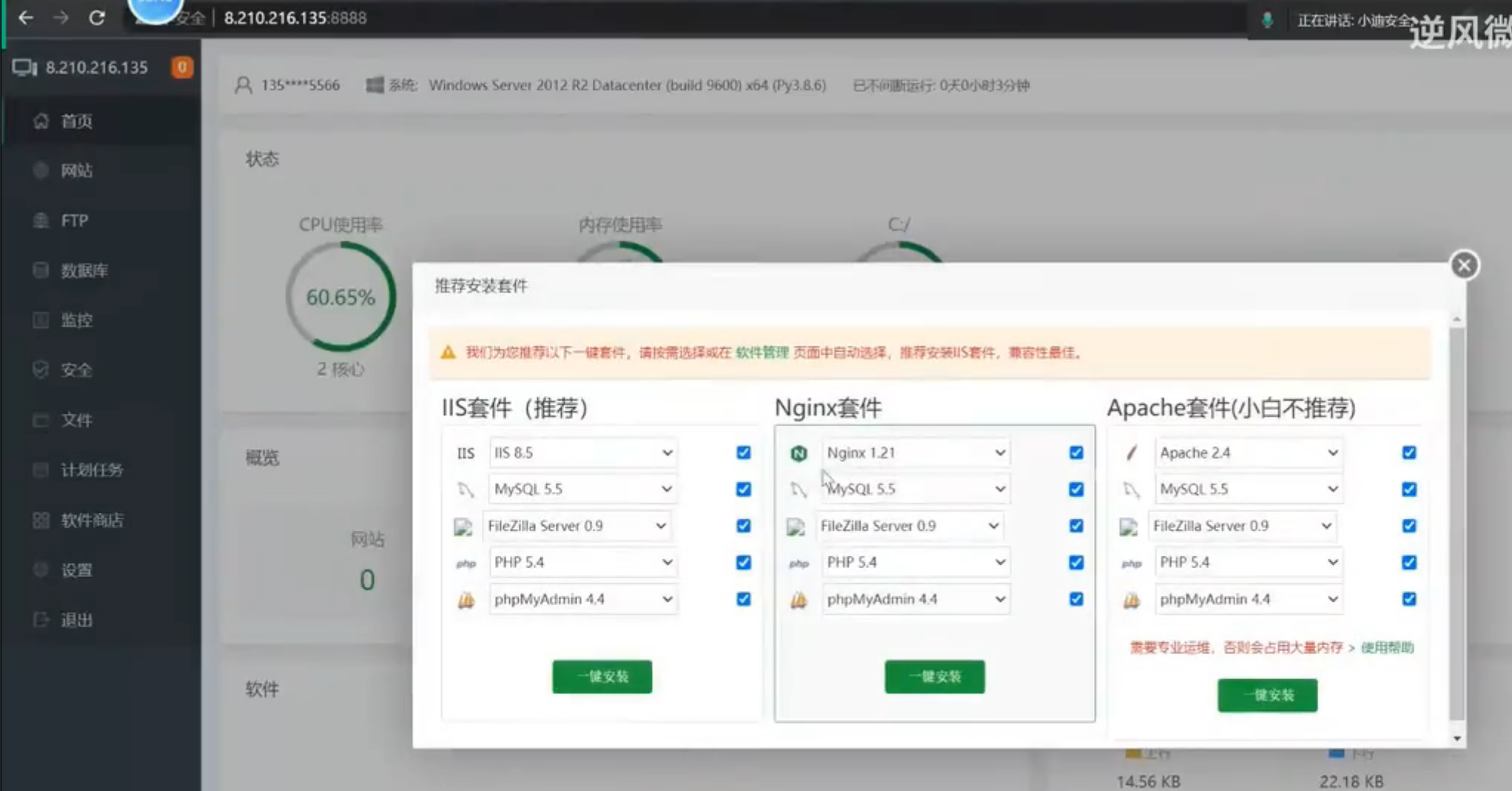Open the 使用帮助 link
The height and width of the screenshot is (791, 1512).
[1387, 647]
